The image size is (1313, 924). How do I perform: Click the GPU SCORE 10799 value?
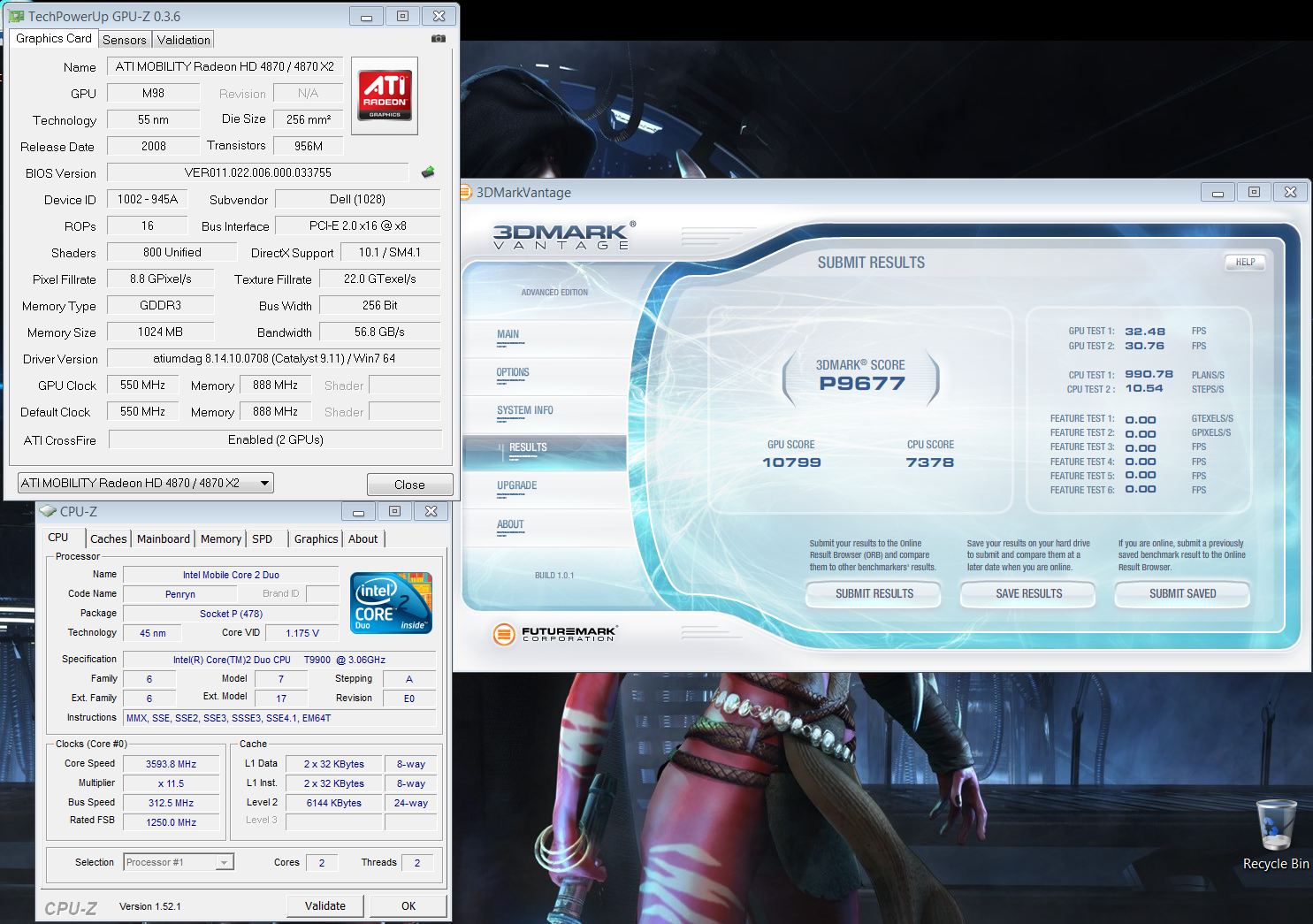tap(791, 462)
